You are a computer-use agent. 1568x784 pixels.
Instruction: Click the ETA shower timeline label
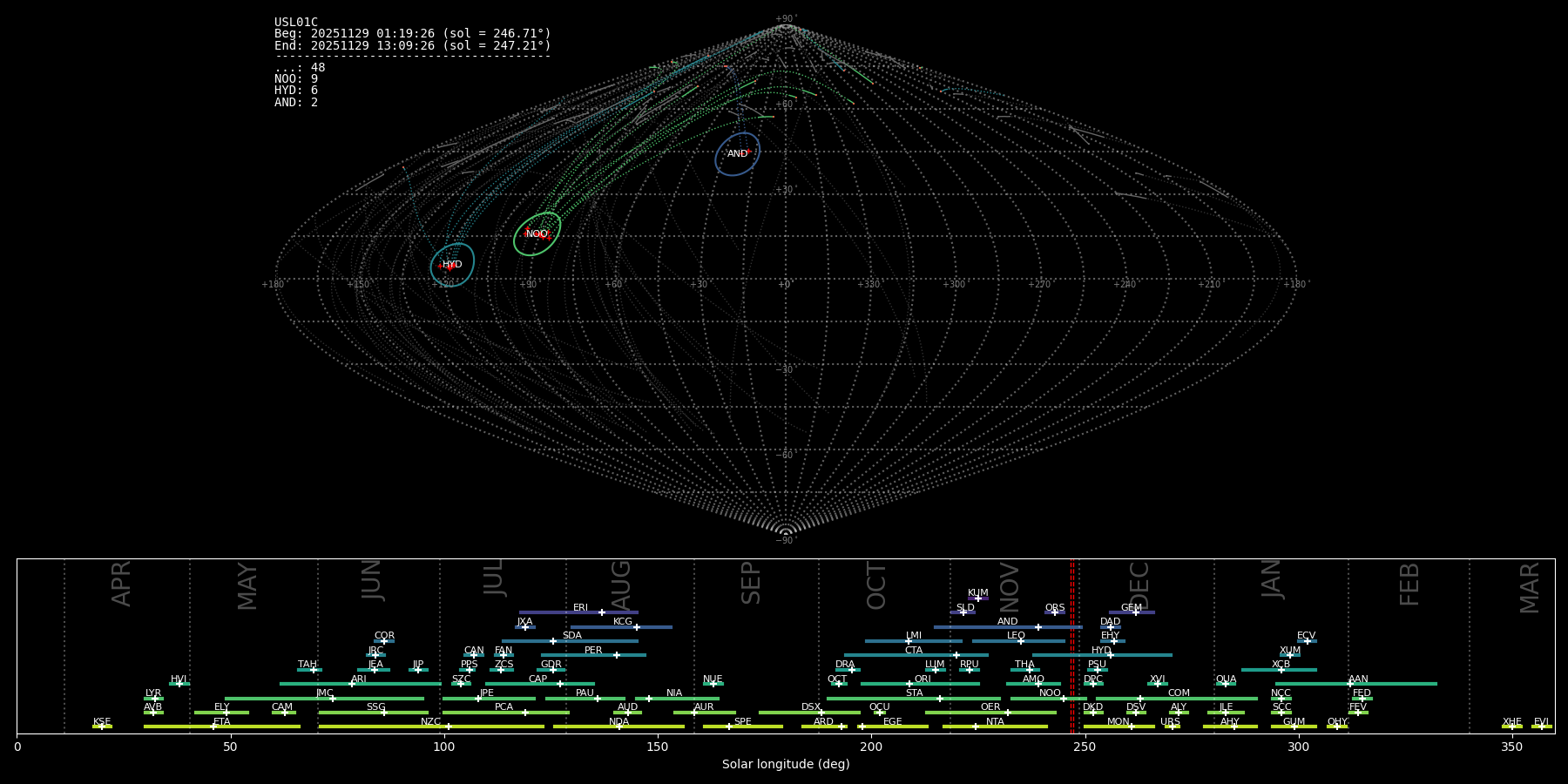tap(222, 721)
